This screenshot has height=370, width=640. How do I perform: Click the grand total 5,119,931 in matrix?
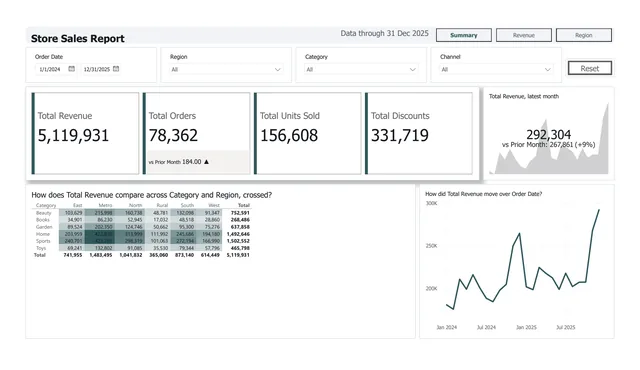point(238,255)
